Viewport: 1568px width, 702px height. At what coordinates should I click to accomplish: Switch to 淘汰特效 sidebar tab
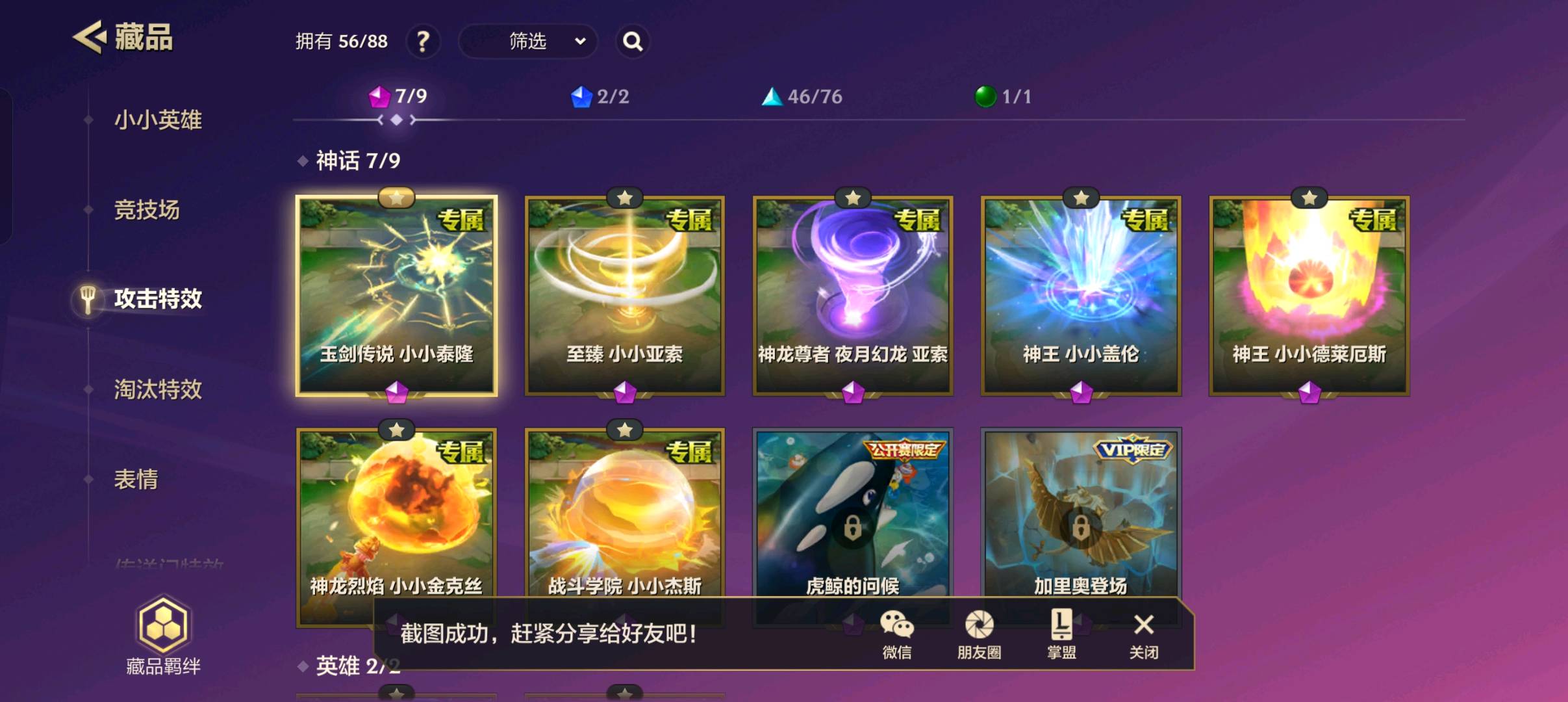pos(158,389)
